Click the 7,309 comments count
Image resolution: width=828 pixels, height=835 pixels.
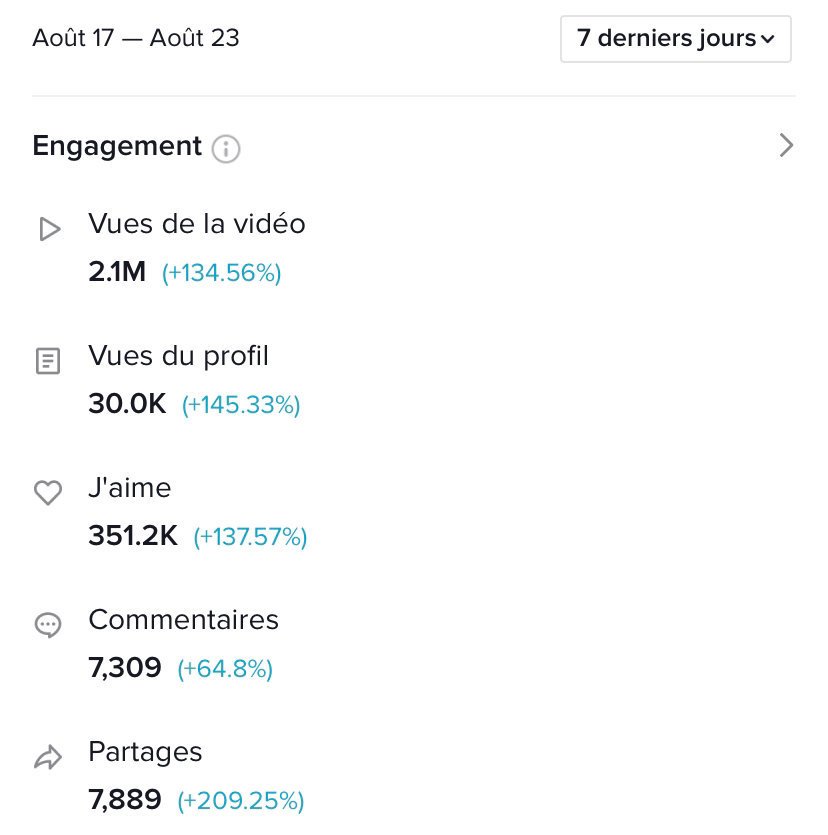tap(125, 668)
